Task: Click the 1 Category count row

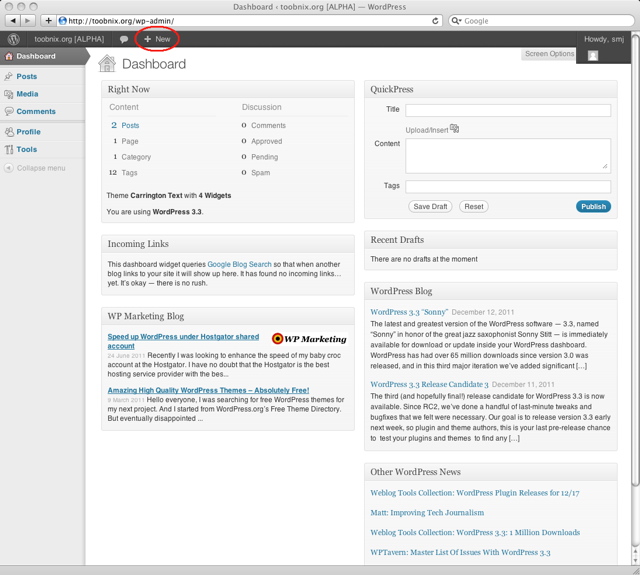Action: click(x=132, y=157)
